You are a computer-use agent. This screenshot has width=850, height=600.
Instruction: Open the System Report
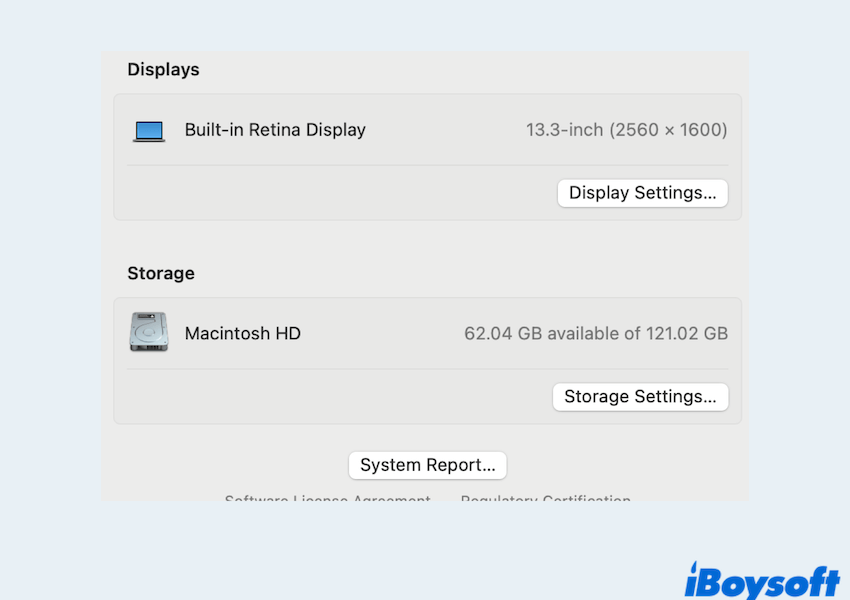coord(427,465)
